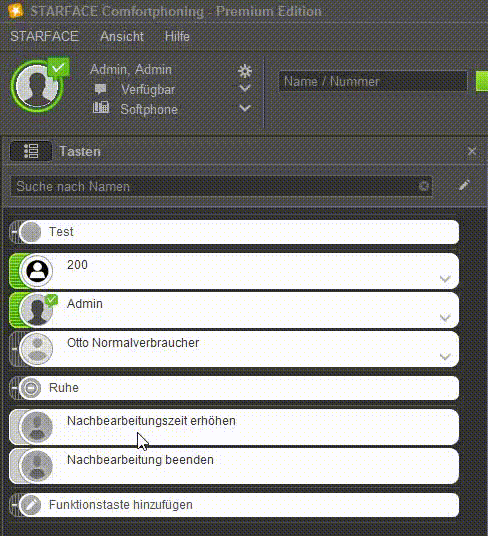Click the 200 contact avatar icon
This screenshot has height=536, width=488.
[37, 271]
